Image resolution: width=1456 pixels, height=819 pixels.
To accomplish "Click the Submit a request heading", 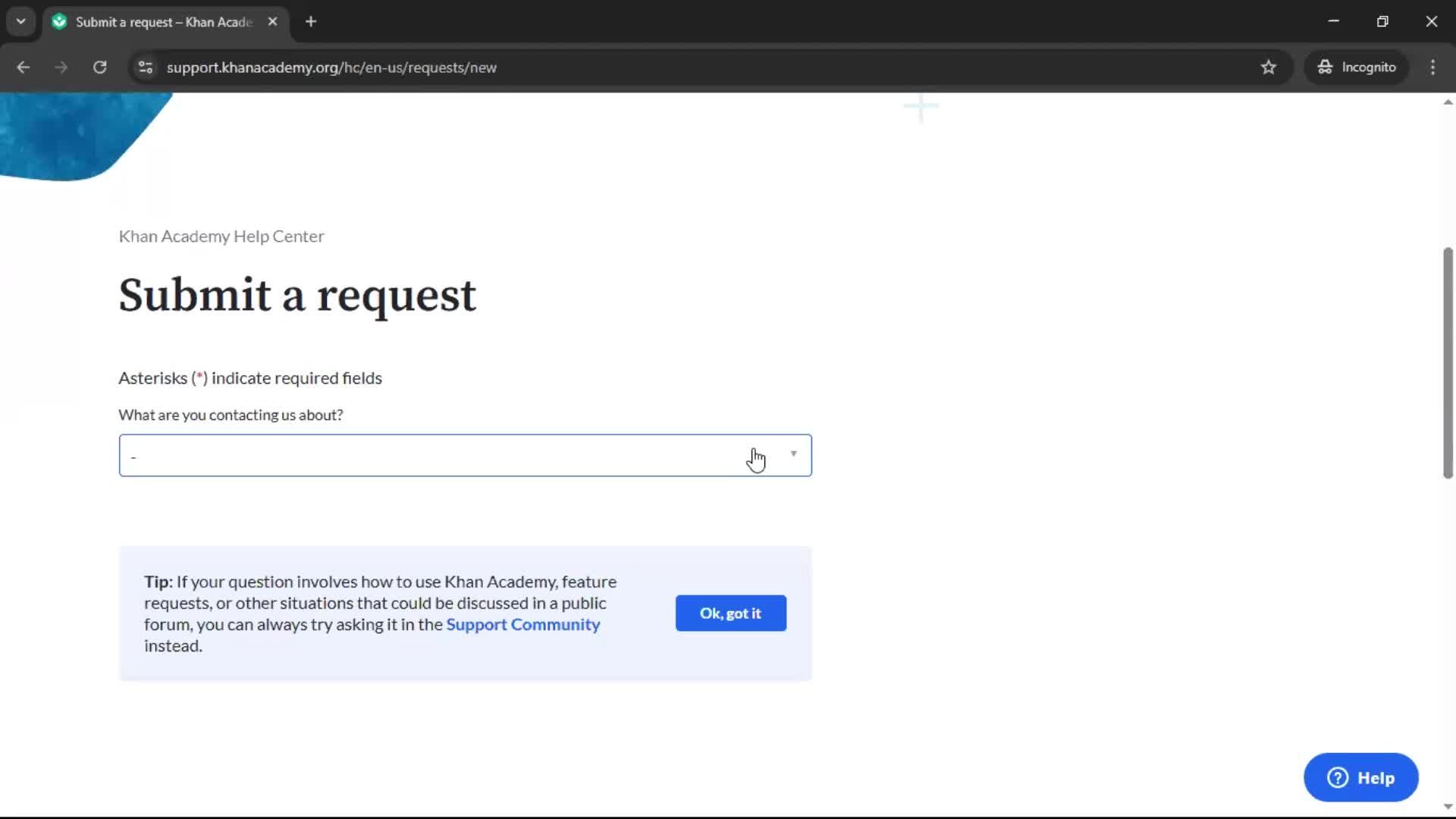I will click(x=297, y=295).
